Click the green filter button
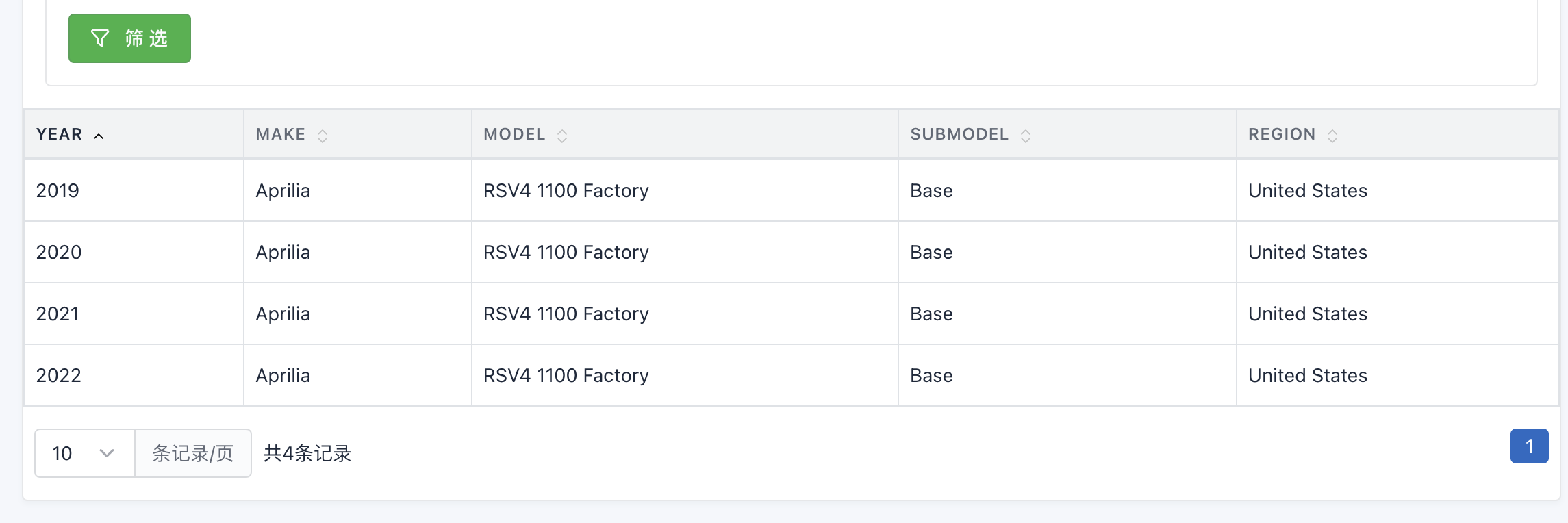 click(x=129, y=38)
